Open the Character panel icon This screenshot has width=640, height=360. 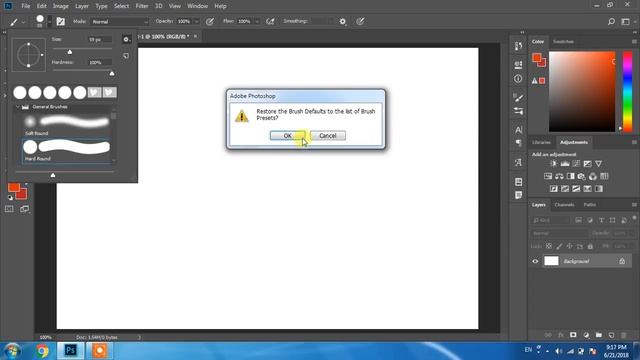[518, 130]
